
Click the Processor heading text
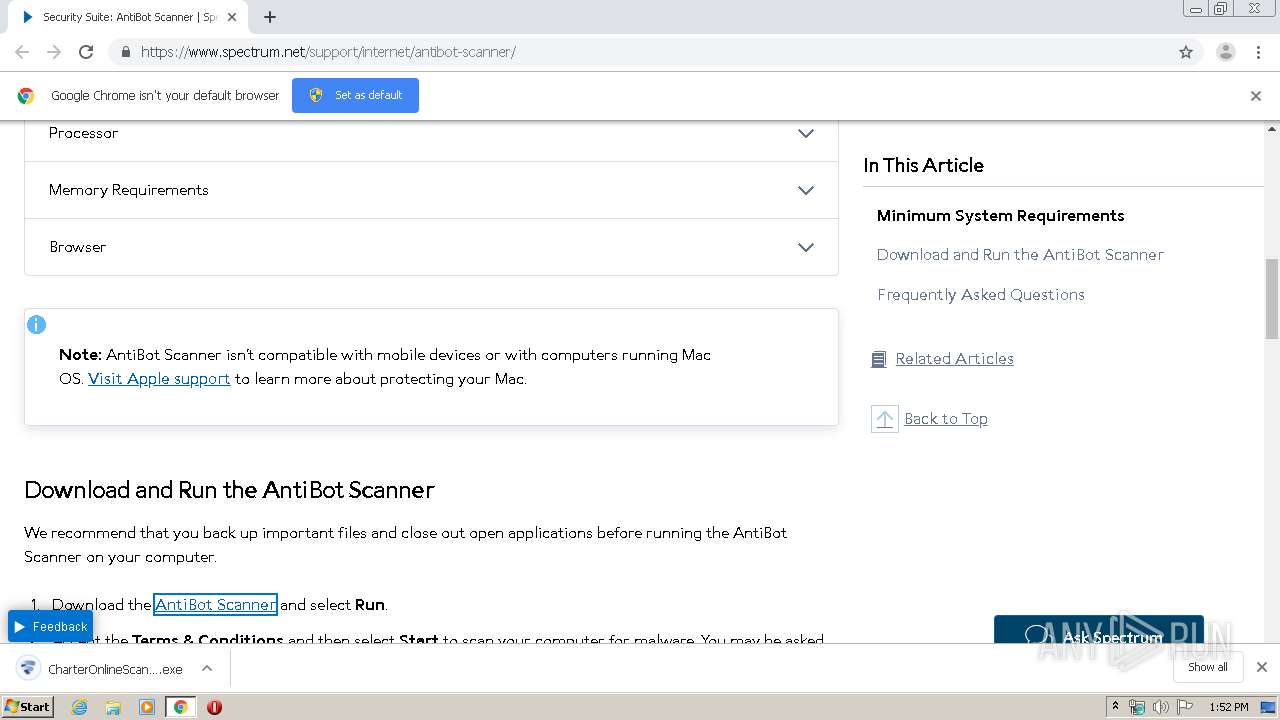(x=83, y=133)
